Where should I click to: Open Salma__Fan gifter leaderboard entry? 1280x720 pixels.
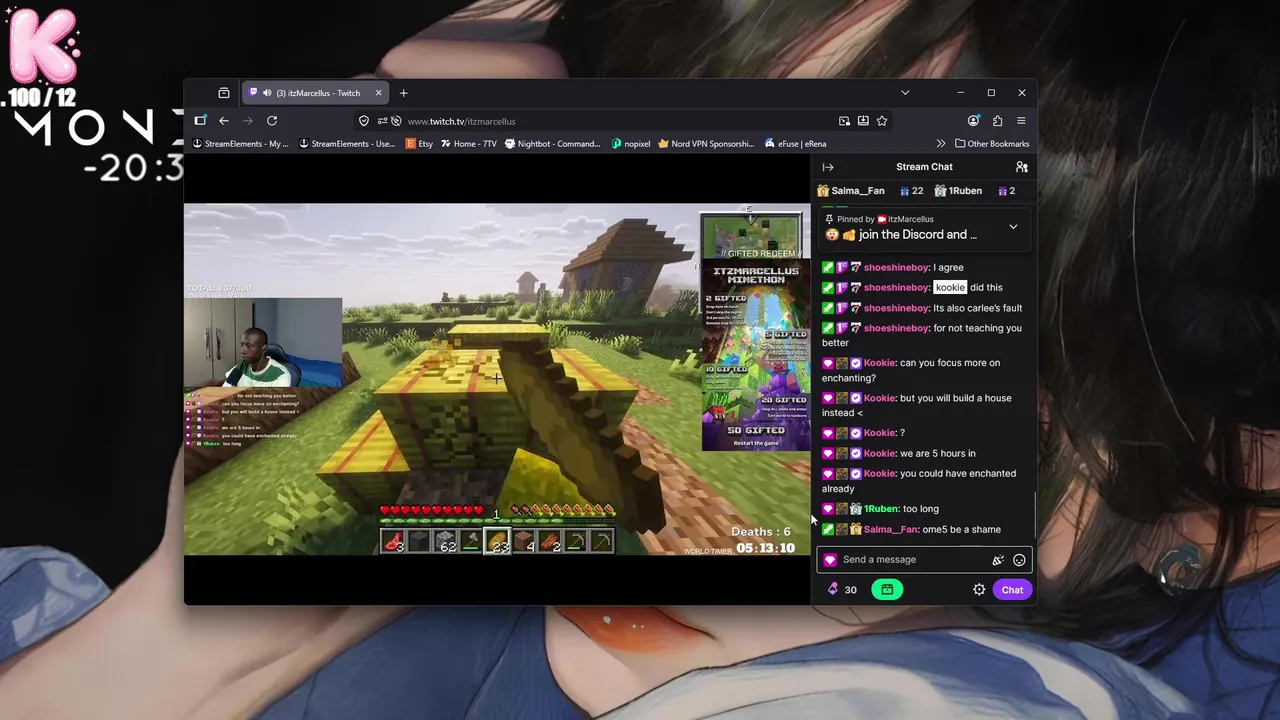tap(870, 191)
